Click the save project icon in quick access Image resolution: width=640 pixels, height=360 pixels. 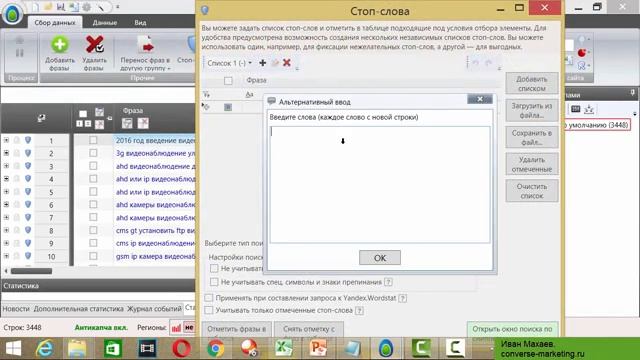(61, 7)
